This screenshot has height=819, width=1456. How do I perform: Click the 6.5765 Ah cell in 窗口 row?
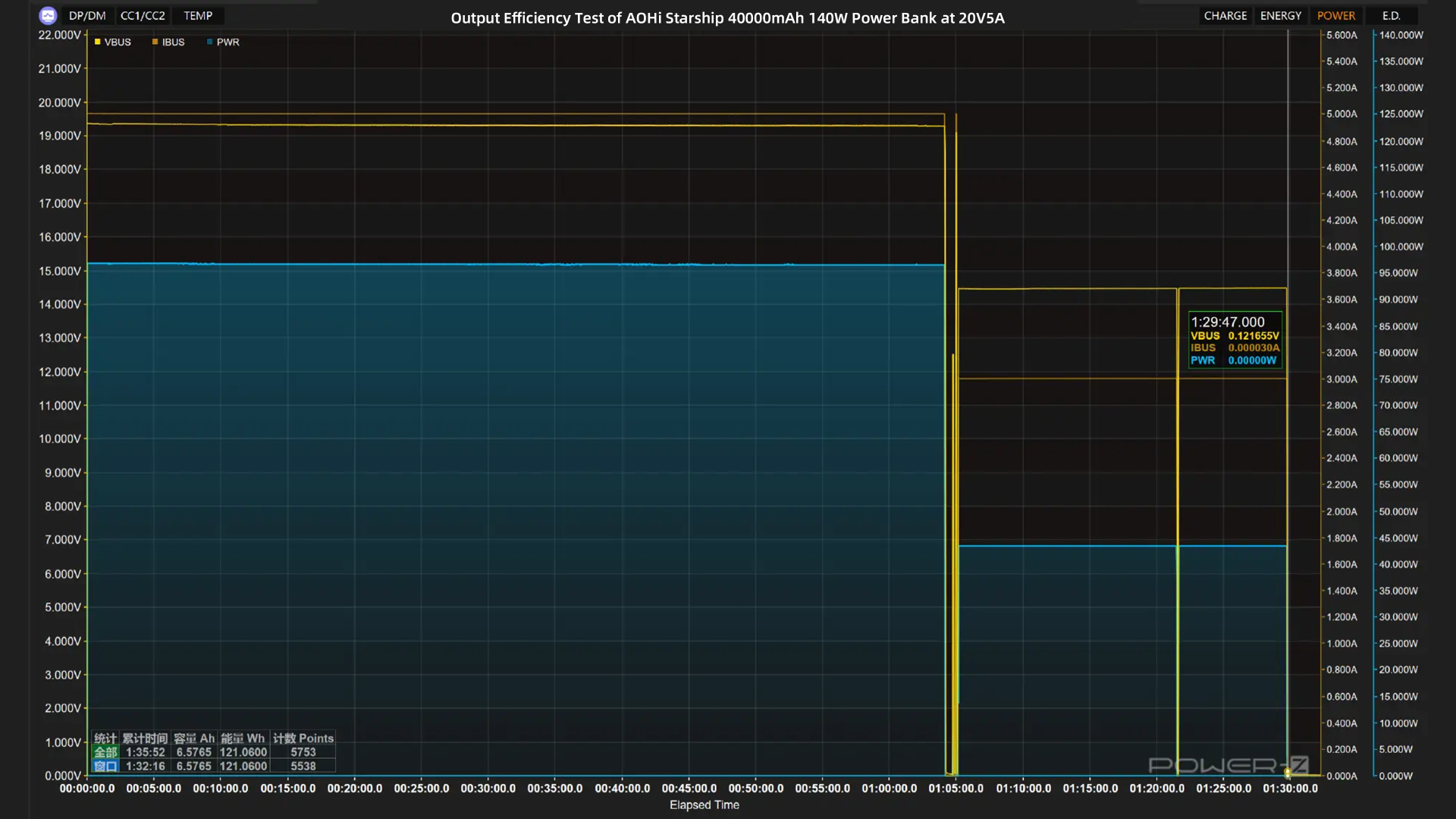tap(194, 766)
